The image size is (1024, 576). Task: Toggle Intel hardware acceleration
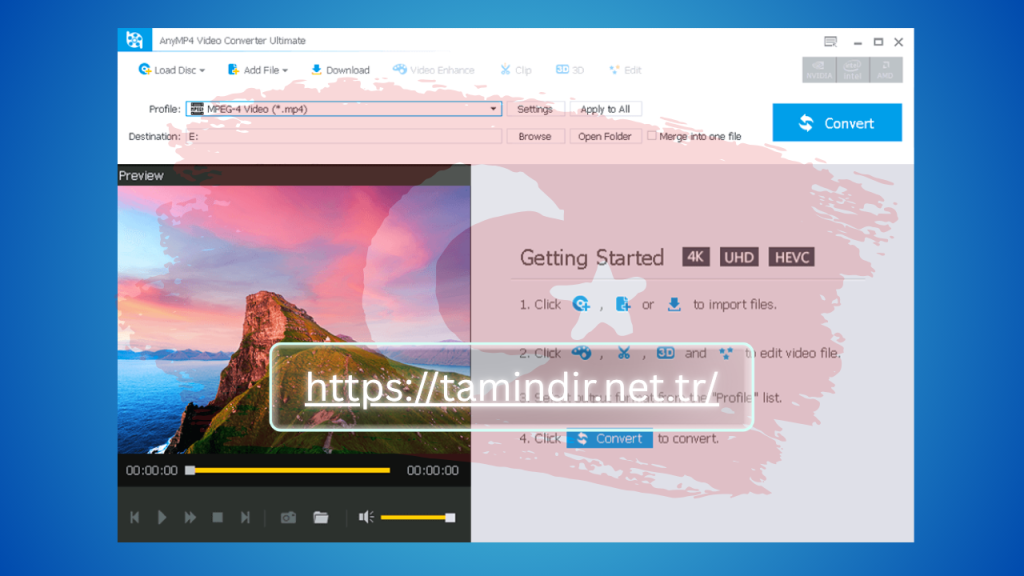click(852, 70)
